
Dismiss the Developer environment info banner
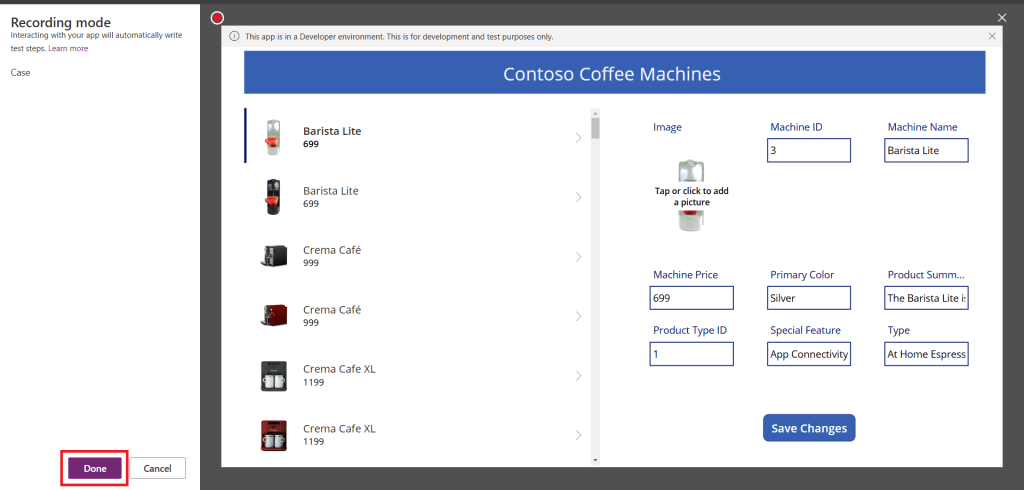(x=991, y=36)
